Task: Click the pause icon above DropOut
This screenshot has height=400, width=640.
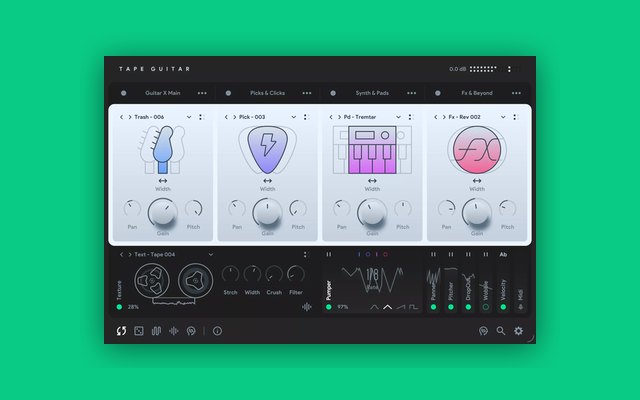Action: pos(468,254)
